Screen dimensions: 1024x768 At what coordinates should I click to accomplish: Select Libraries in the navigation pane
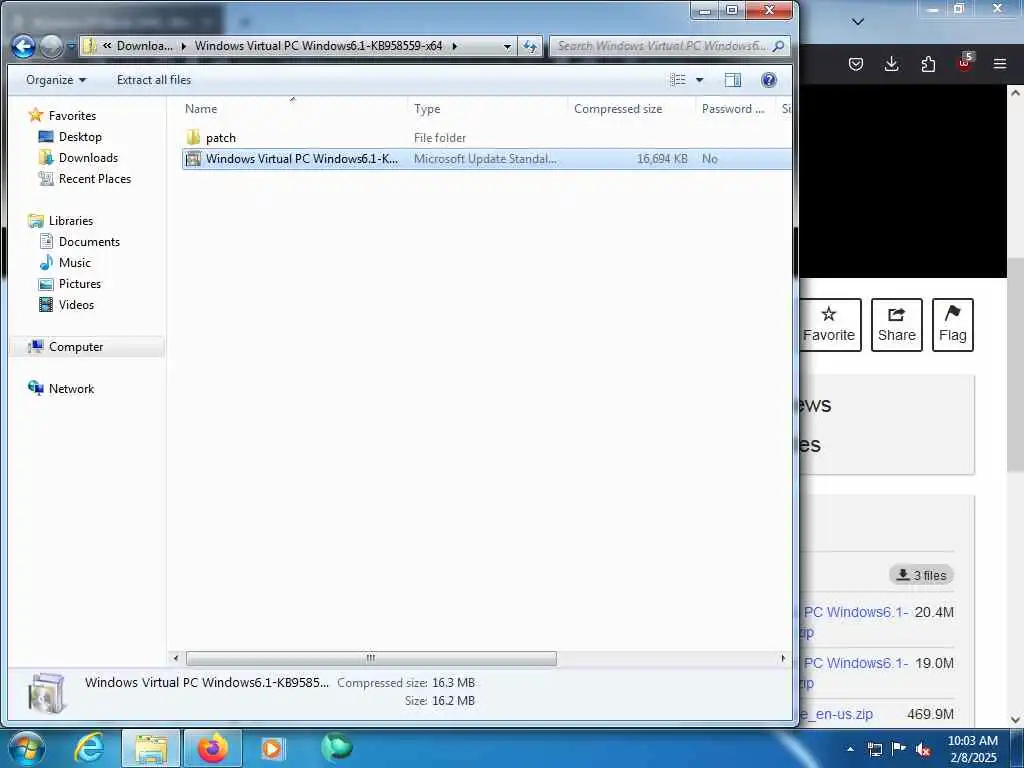[61, 221]
